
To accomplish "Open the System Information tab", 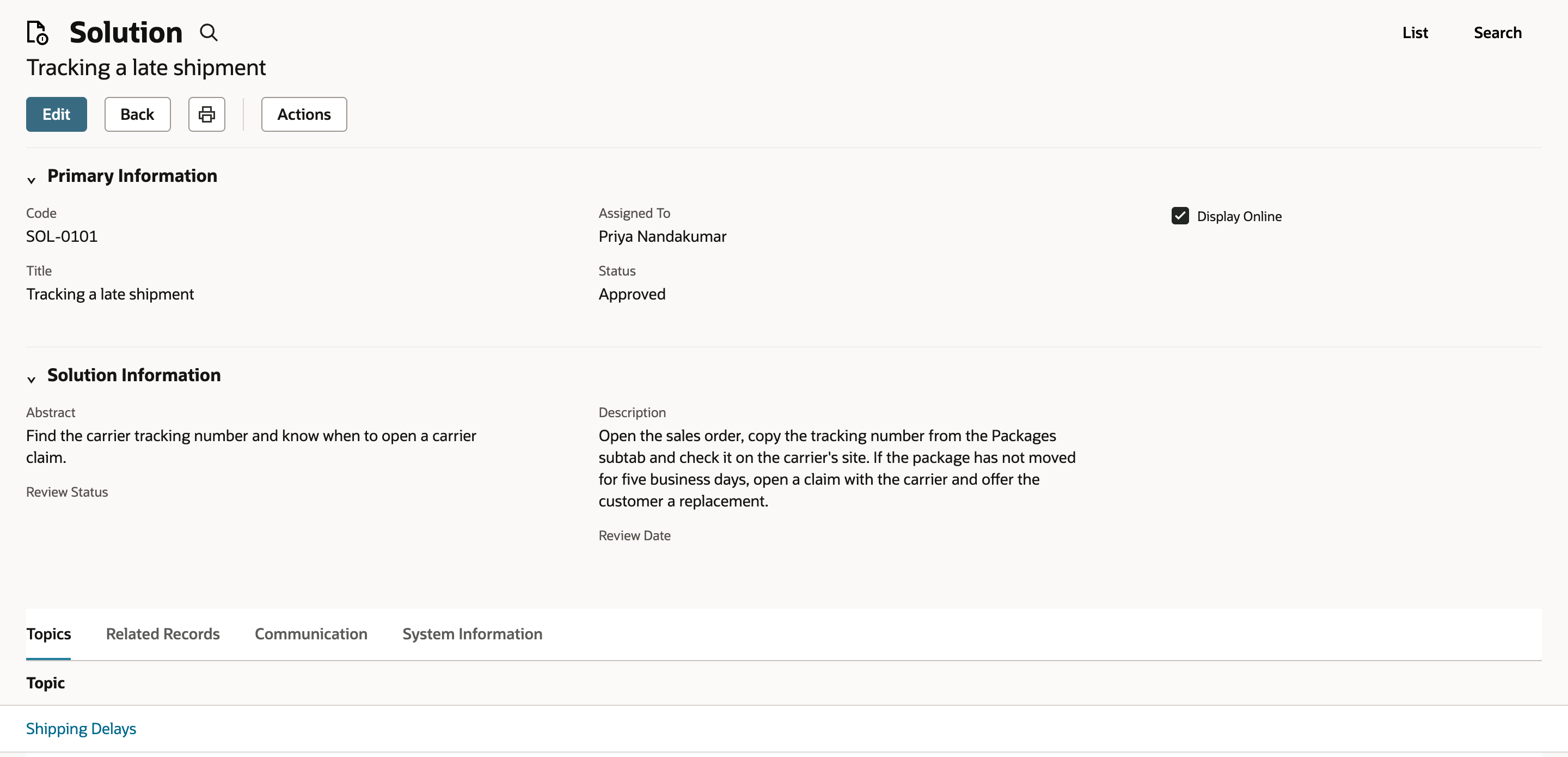I will (473, 633).
